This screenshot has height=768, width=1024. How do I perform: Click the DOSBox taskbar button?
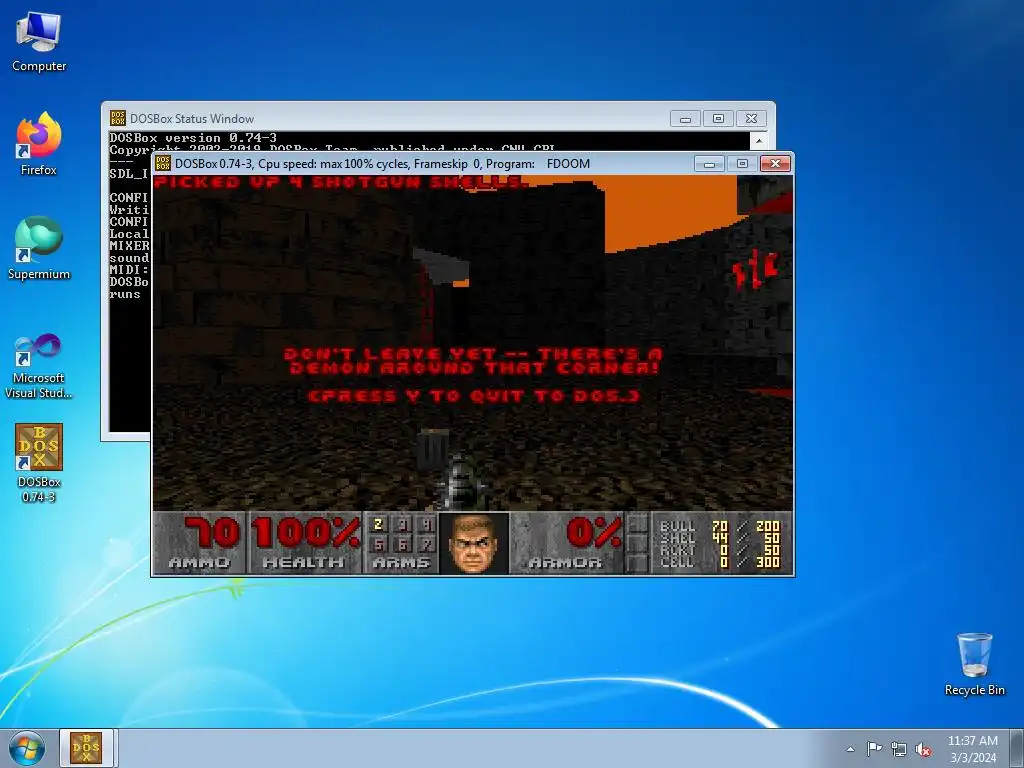pyautogui.click(x=87, y=748)
